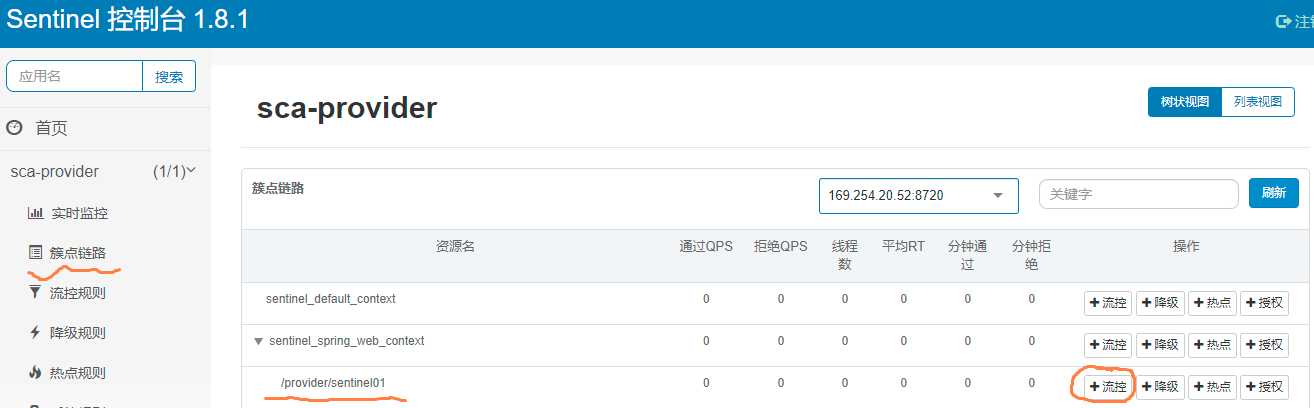Add 热点 rule for /provider/sentinel01
This screenshot has height=408, width=1314.
(x=1212, y=387)
